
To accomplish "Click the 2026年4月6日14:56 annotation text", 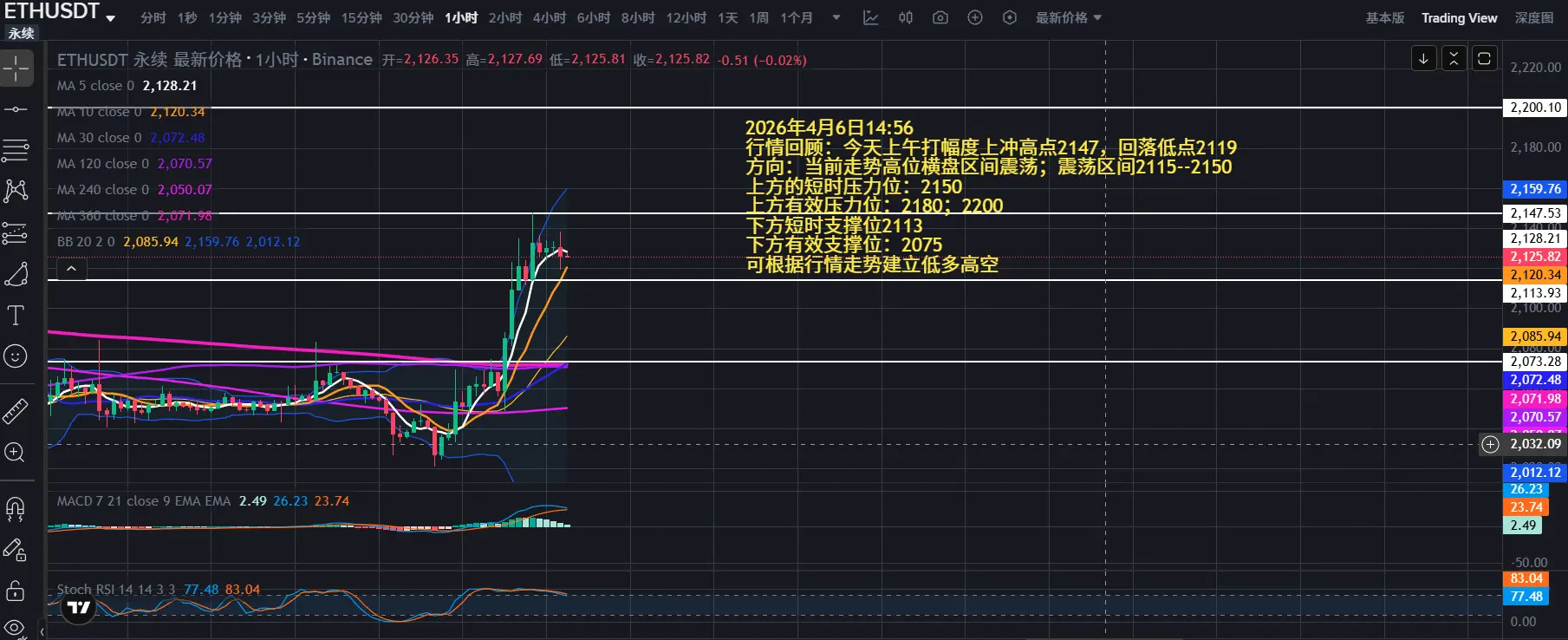I will 830,127.
